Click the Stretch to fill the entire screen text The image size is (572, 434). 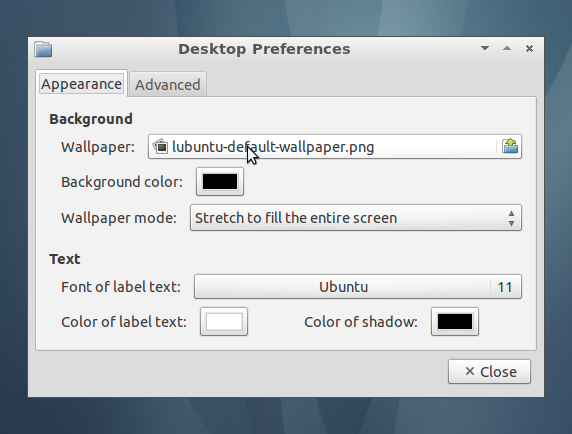[296, 218]
